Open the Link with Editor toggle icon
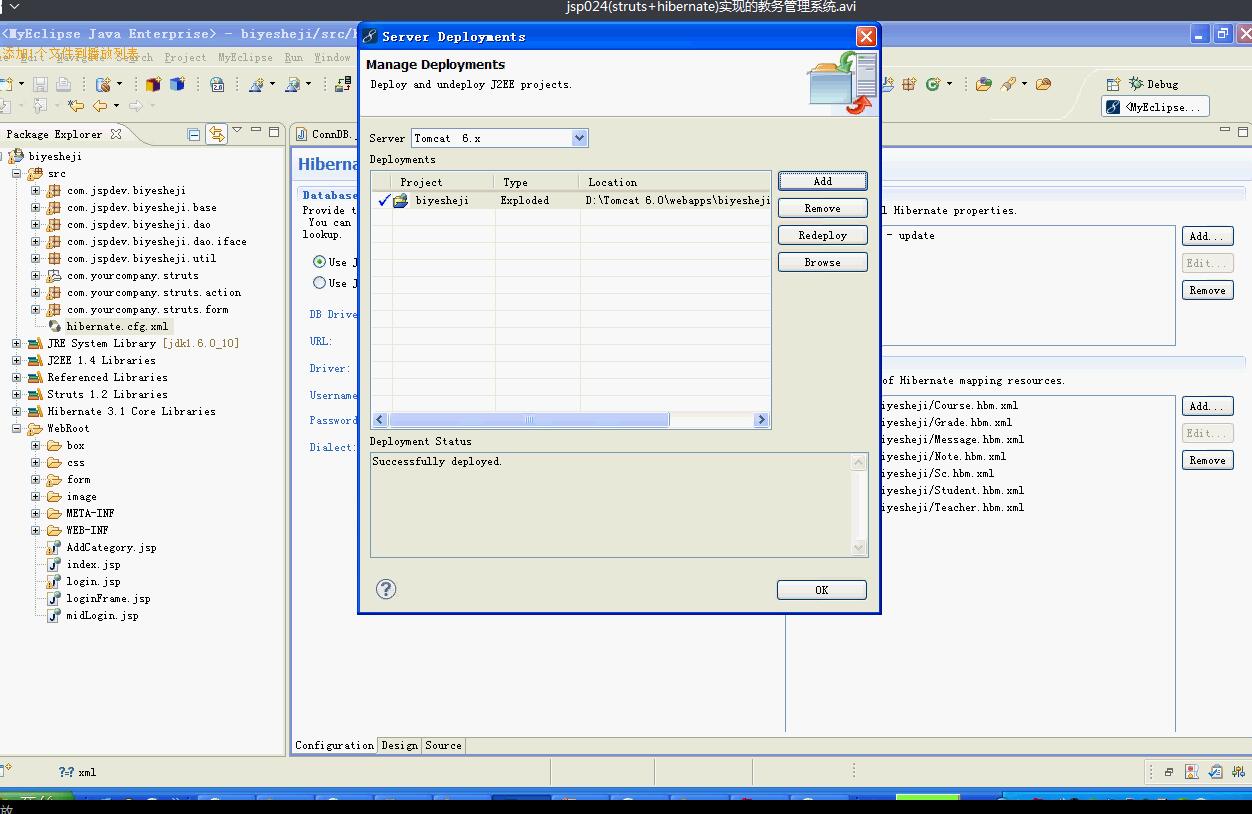Viewport: 1252px width, 814px height. point(216,134)
